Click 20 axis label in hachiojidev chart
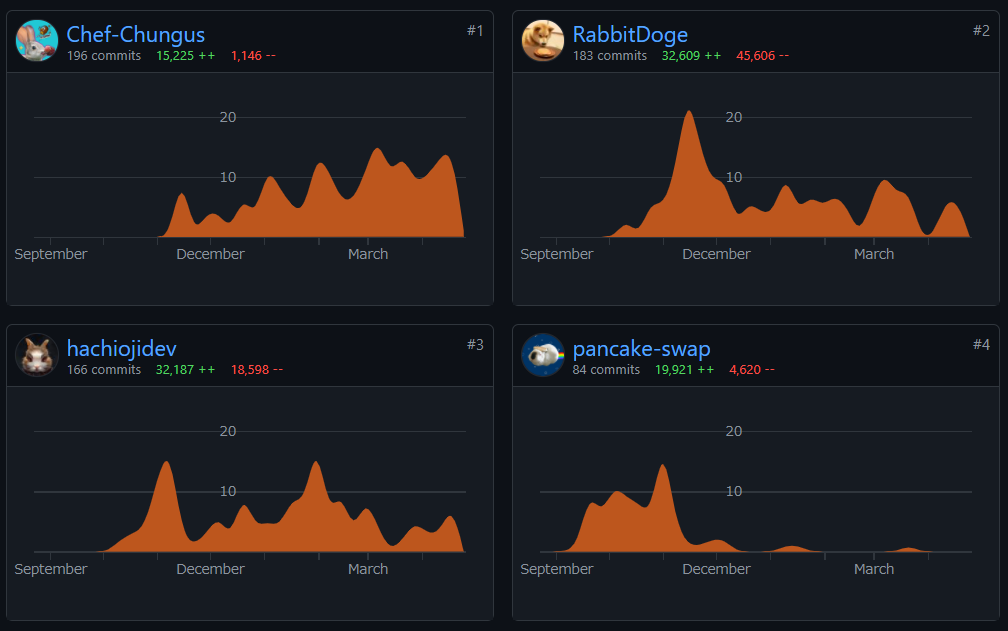1008x631 pixels. click(228, 431)
